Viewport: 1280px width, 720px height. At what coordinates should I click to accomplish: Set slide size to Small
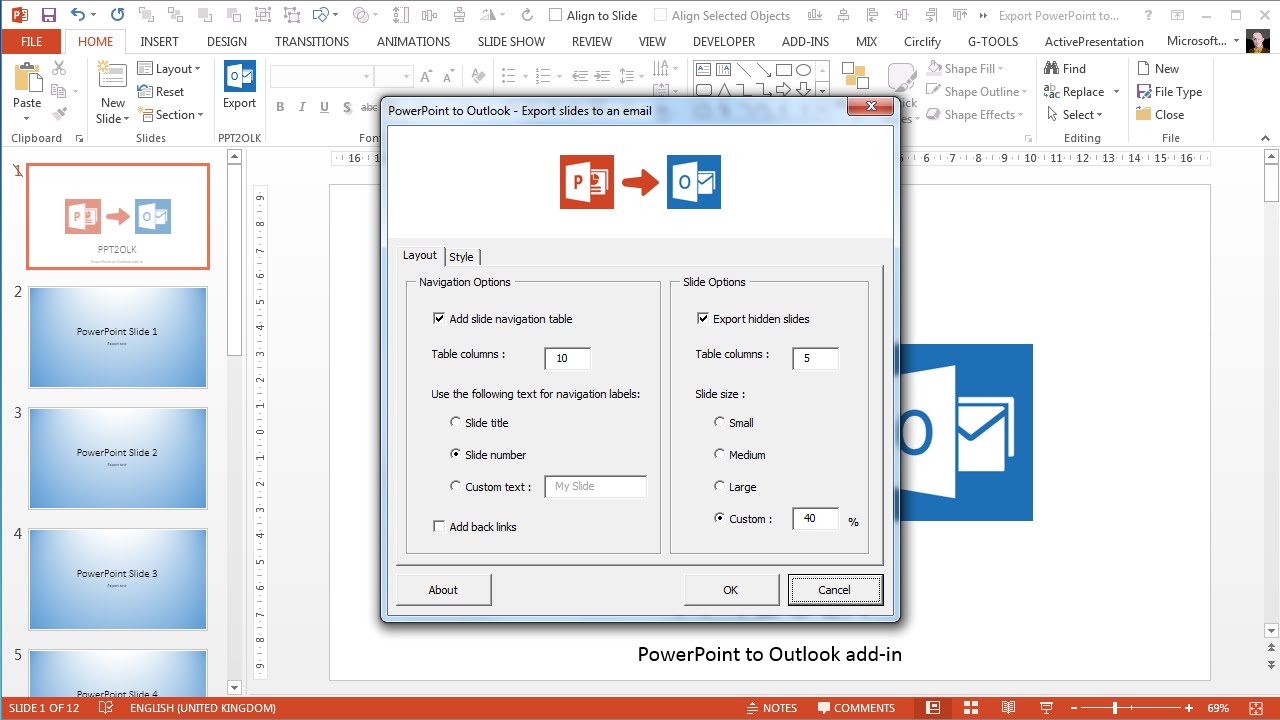[720, 422]
